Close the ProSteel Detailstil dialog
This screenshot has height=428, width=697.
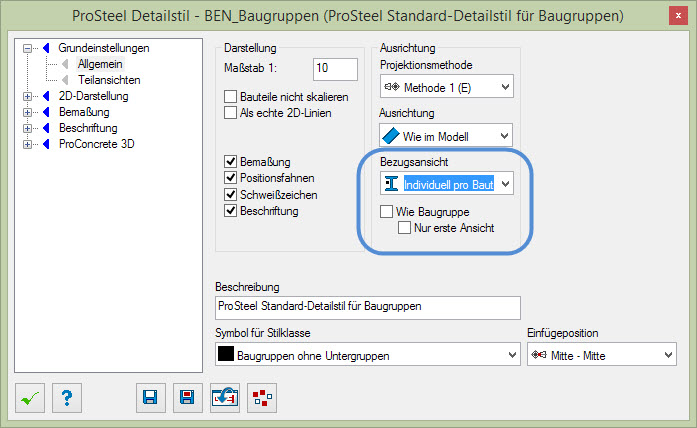[x=678, y=16]
